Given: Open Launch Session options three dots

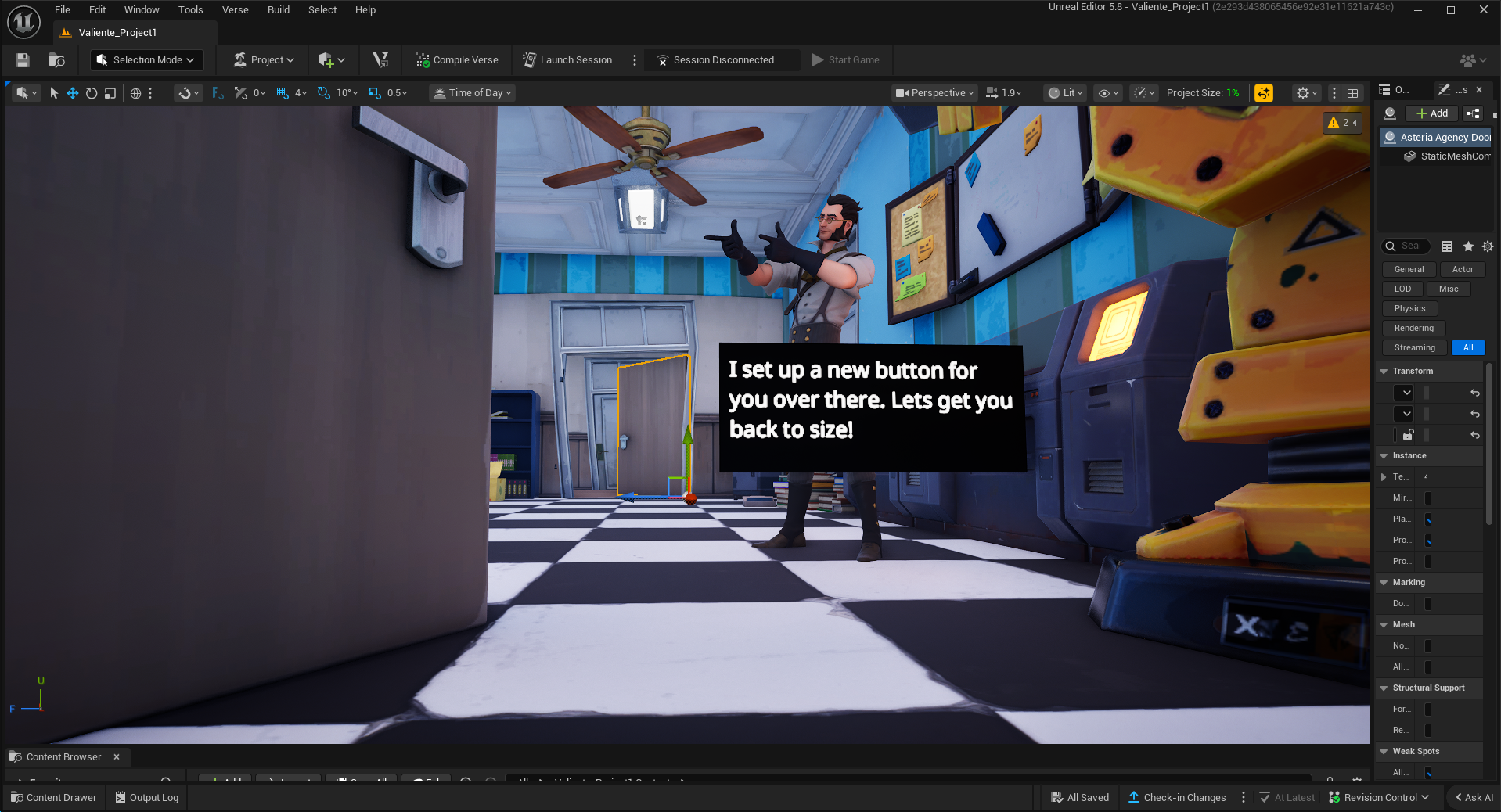Looking at the screenshot, I should point(635,60).
